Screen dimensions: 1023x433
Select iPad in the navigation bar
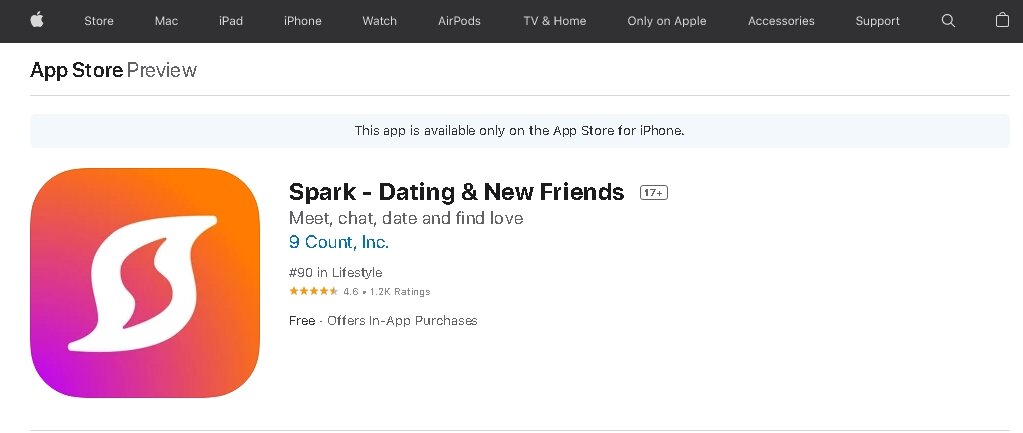[x=231, y=21]
